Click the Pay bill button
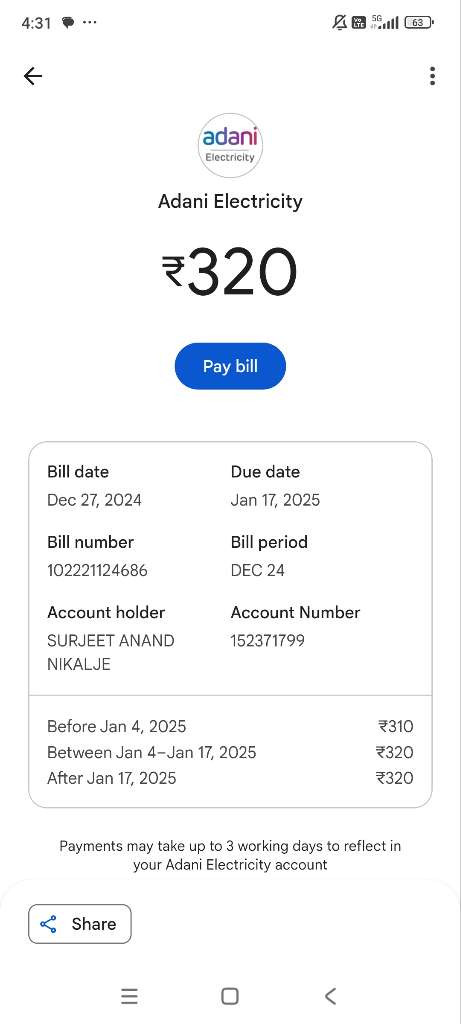Screen dimensions: 461x1024 pyautogui.click(x=230, y=366)
